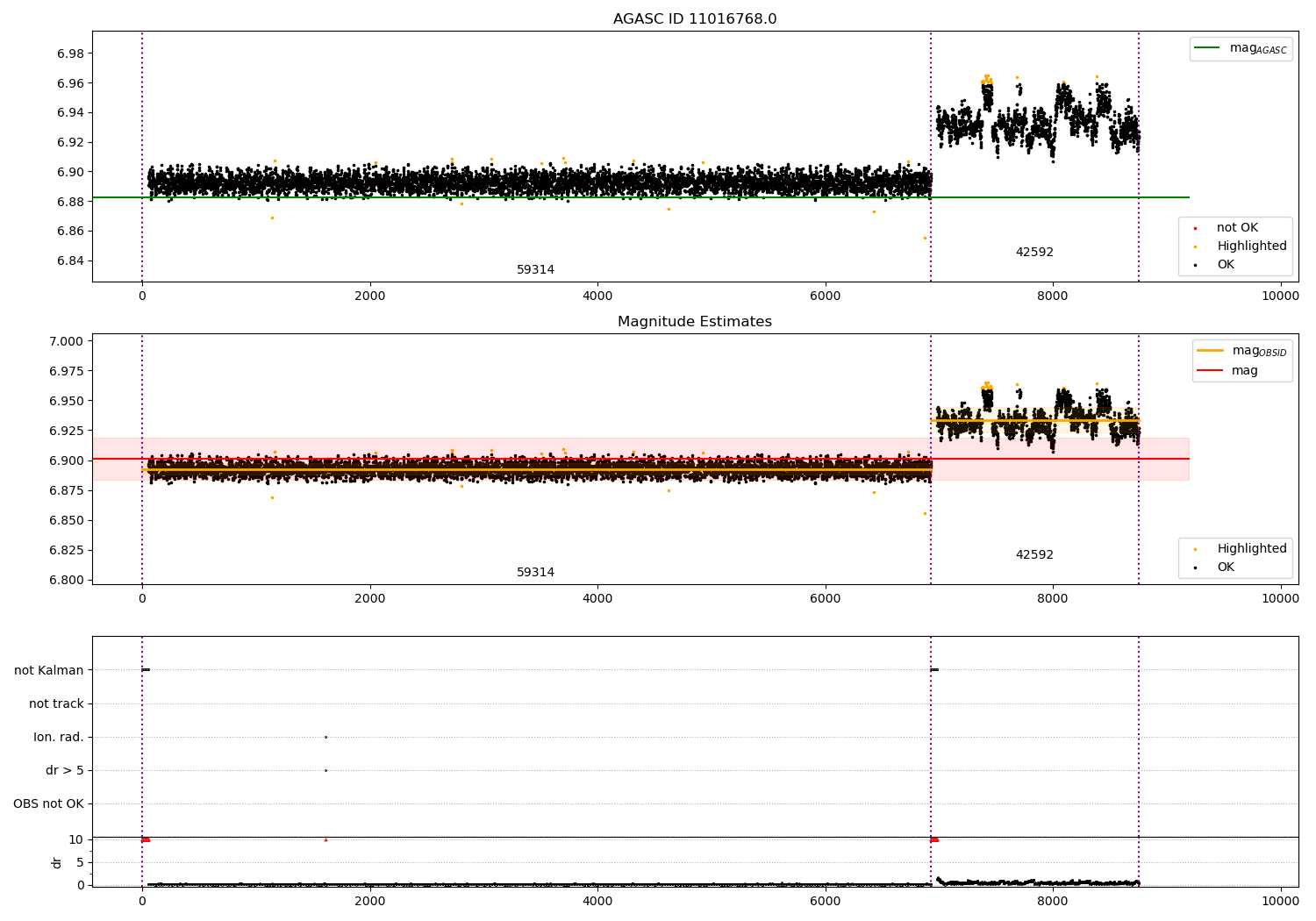1316x921 pixels.
Task: Click the '10000' x-tick under the top plot
Action: [1280, 296]
